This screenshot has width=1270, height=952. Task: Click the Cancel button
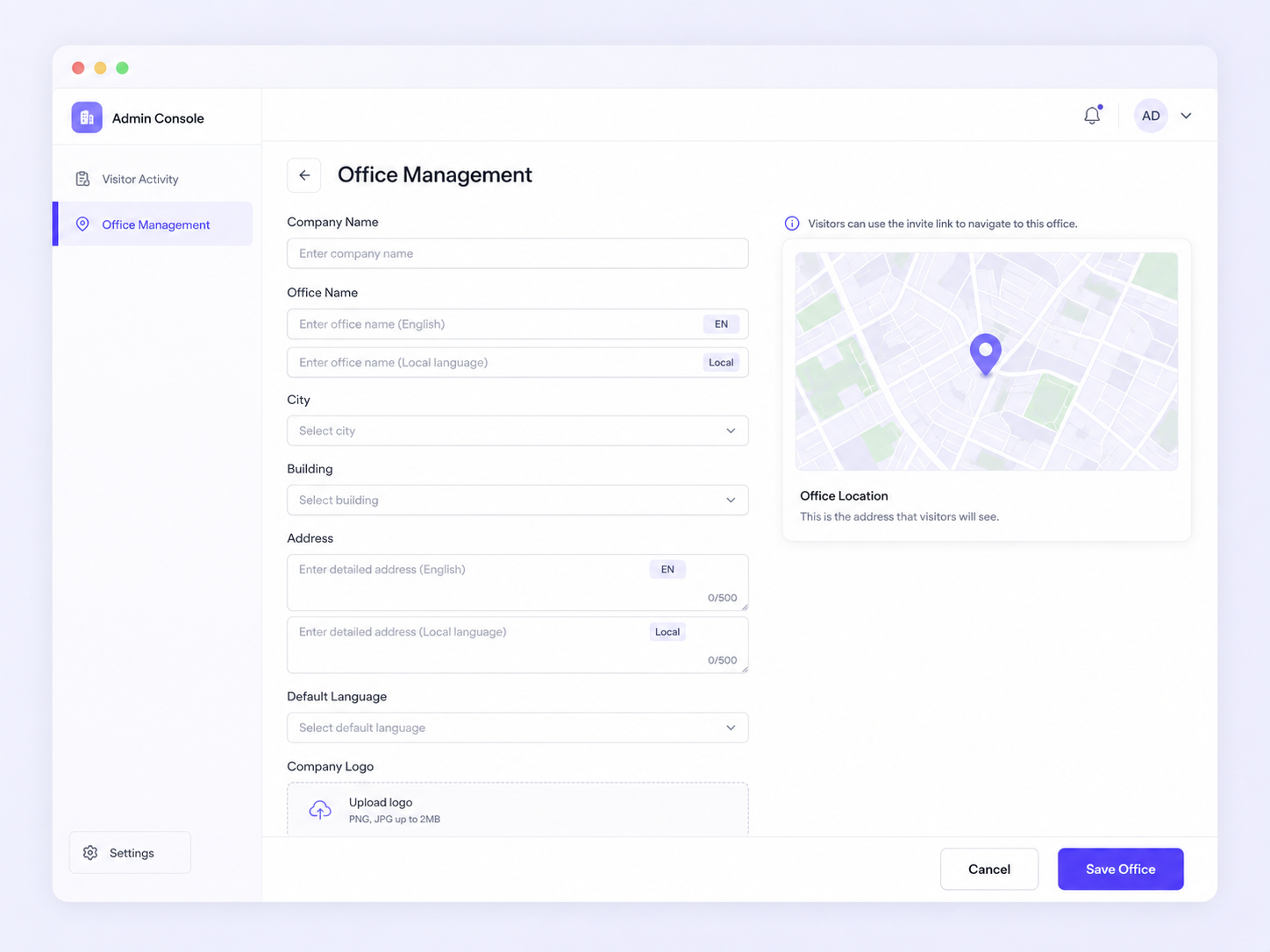989,870
